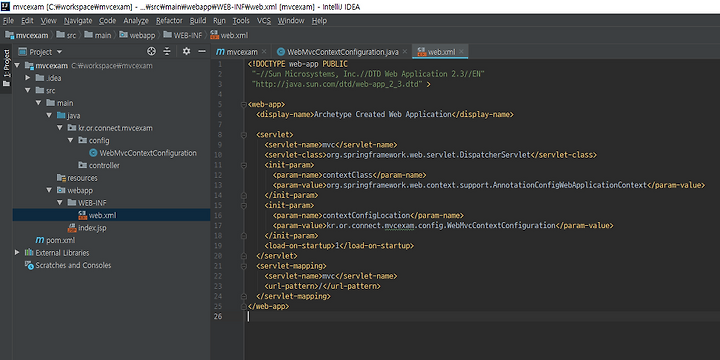Viewport: 720px width, 360px height.
Task: Open the Tools menu
Action: (x=241, y=21)
